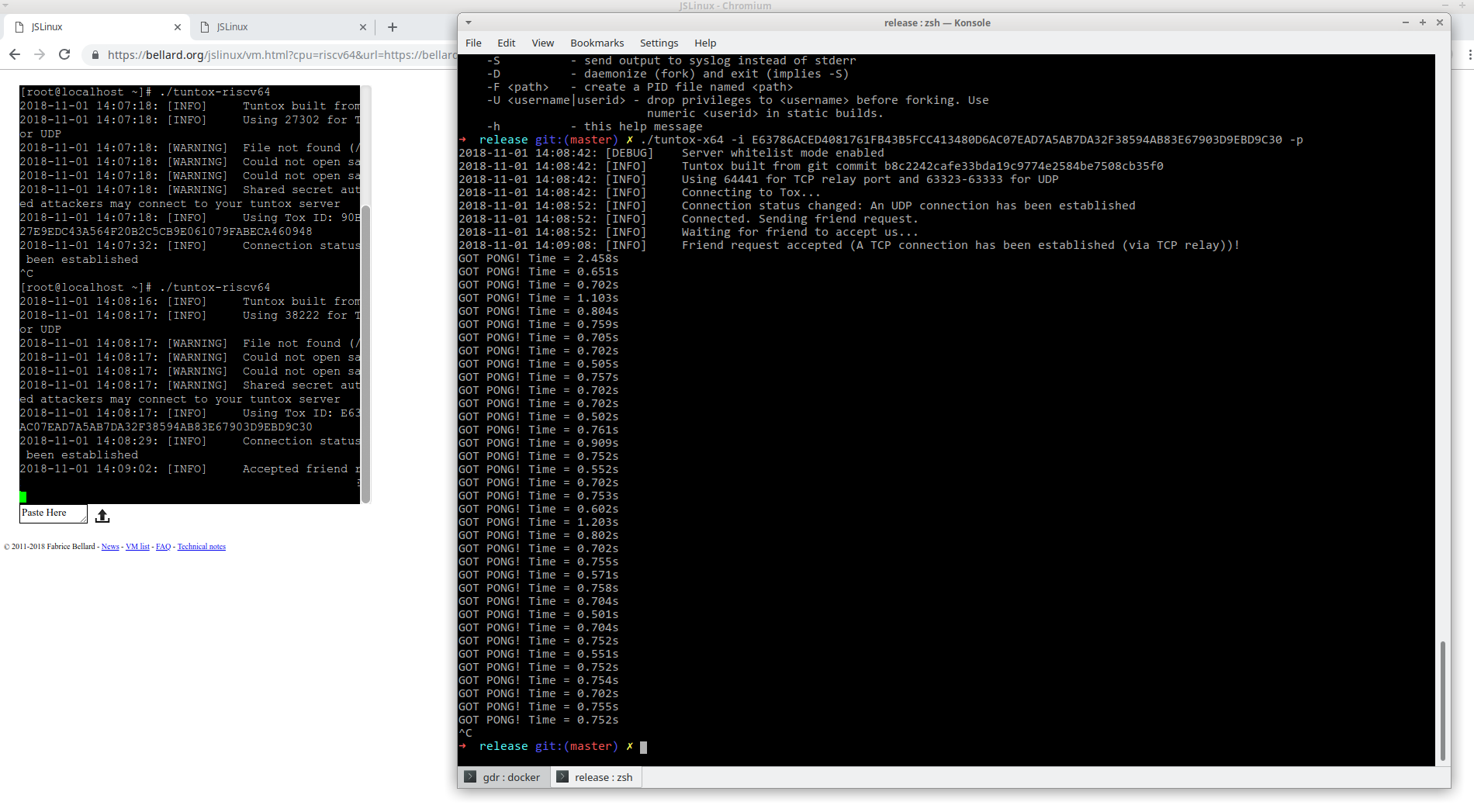Screen dimensions: 1474x812
Task: Reload the JSLinux page
Action: (x=64, y=54)
